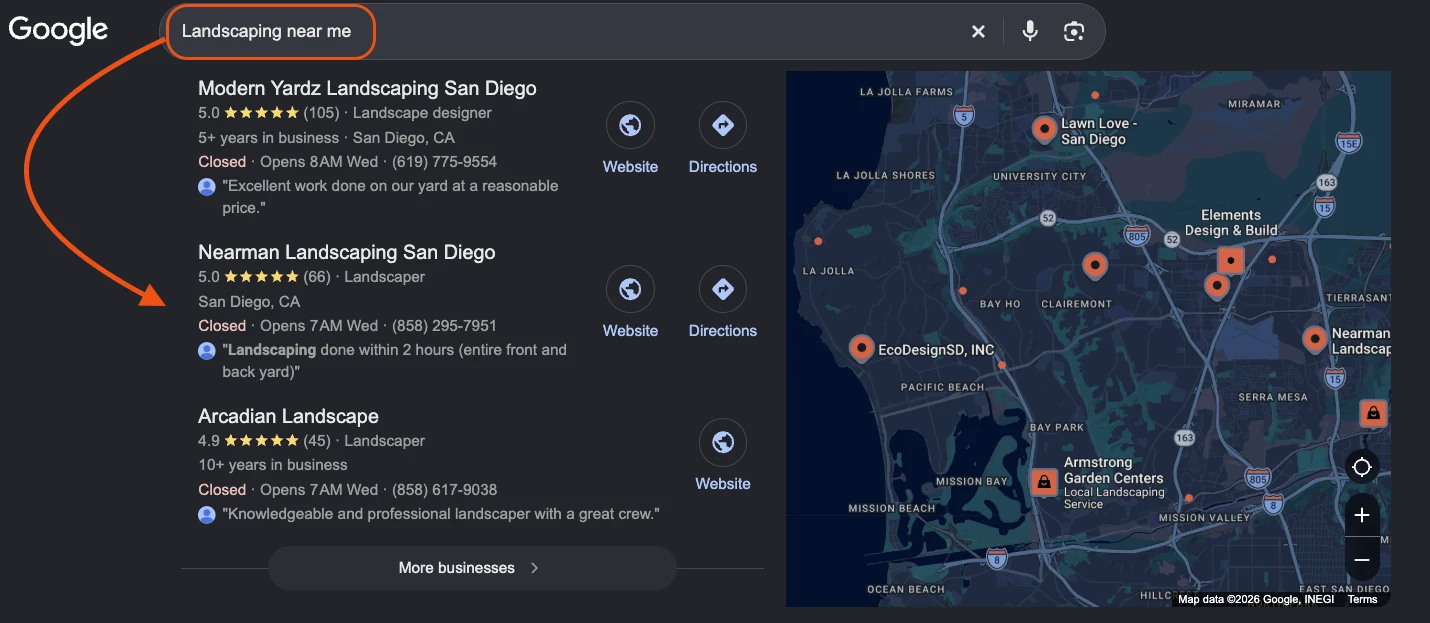Center the map on my location
This screenshot has height=623, width=1430.
(1361, 467)
